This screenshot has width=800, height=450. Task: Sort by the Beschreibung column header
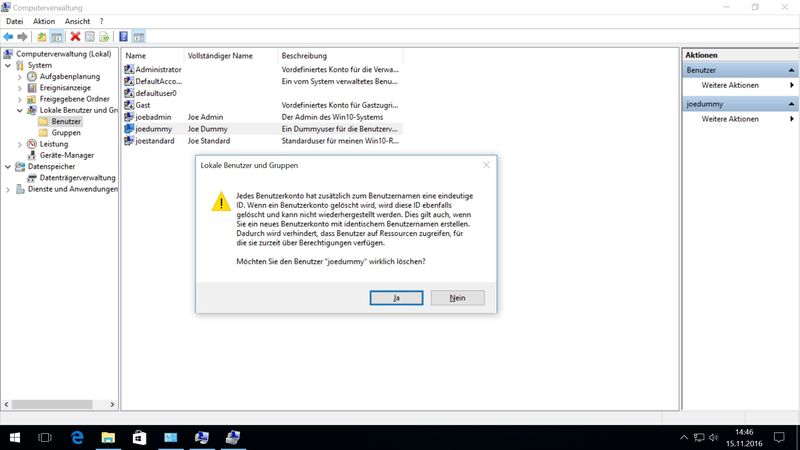tap(340, 56)
